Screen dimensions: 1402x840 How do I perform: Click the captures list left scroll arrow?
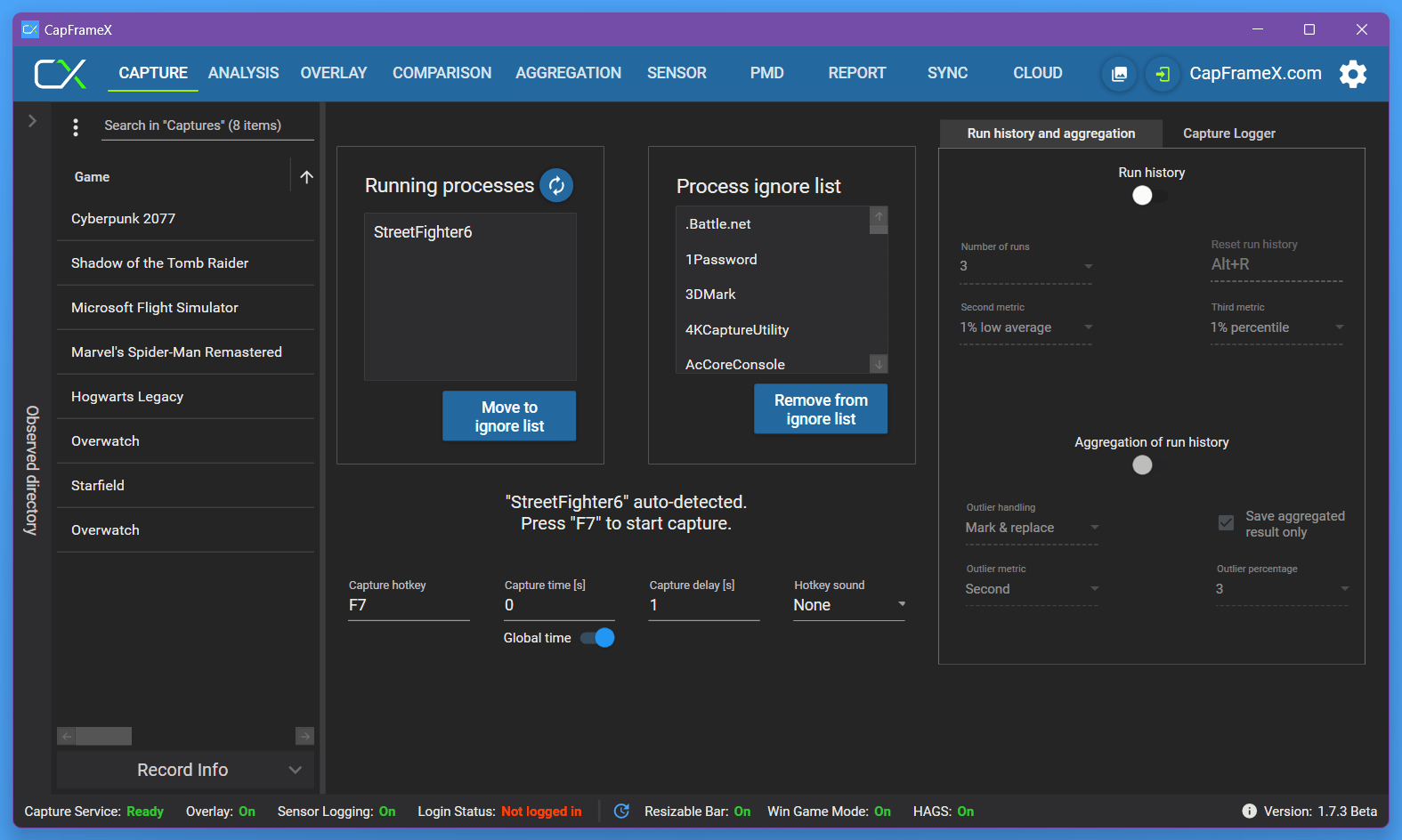(x=67, y=736)
